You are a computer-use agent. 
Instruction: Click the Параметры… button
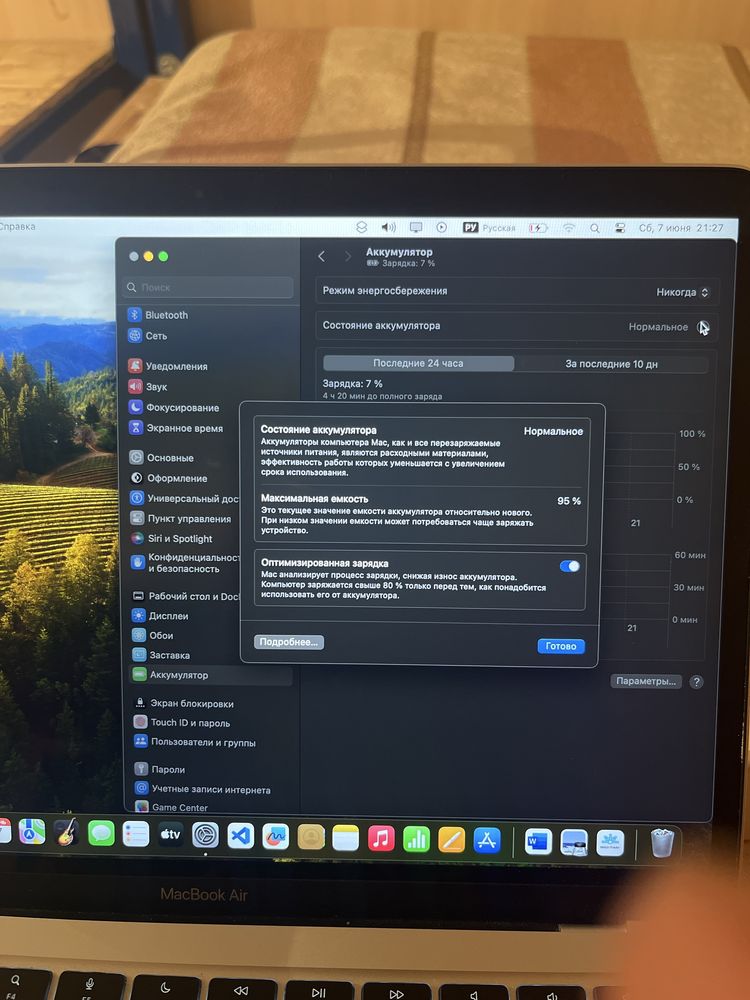click(646, 681)
